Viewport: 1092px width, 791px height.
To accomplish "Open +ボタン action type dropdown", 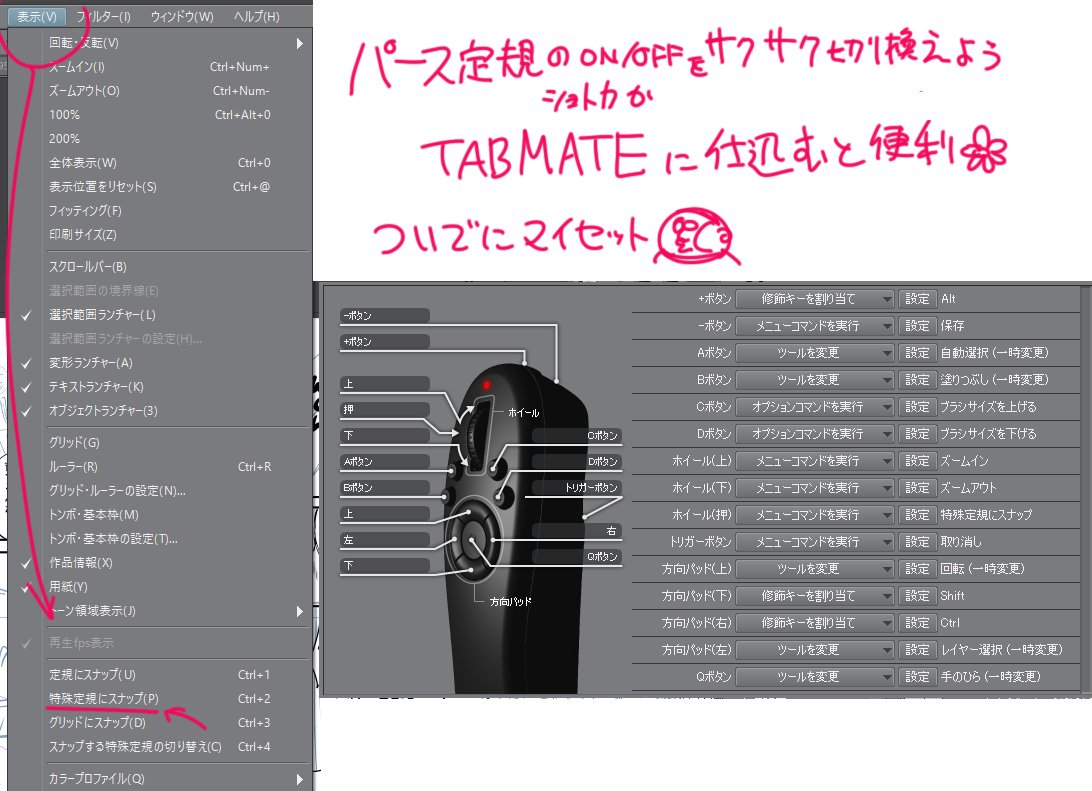I will click(x=815, y=299).
